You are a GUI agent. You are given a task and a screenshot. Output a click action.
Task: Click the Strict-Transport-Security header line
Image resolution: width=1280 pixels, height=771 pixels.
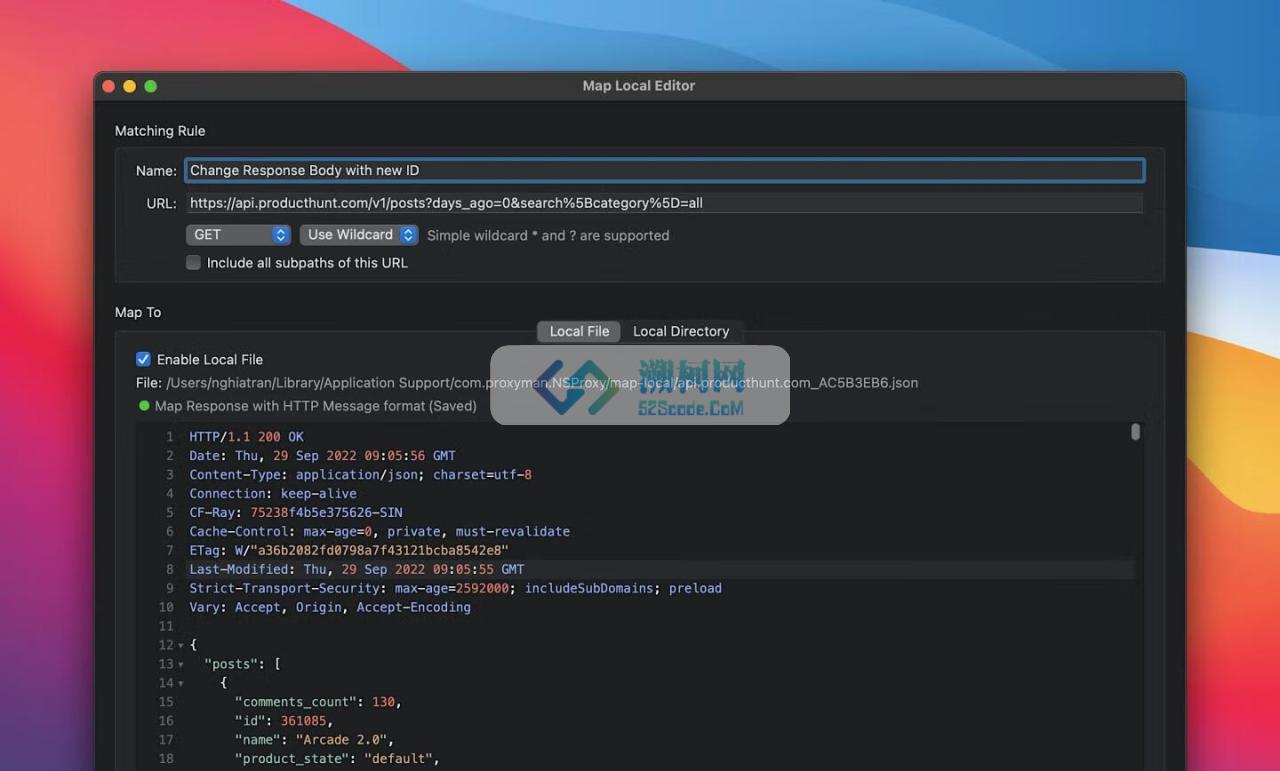[x=455, y=589]
